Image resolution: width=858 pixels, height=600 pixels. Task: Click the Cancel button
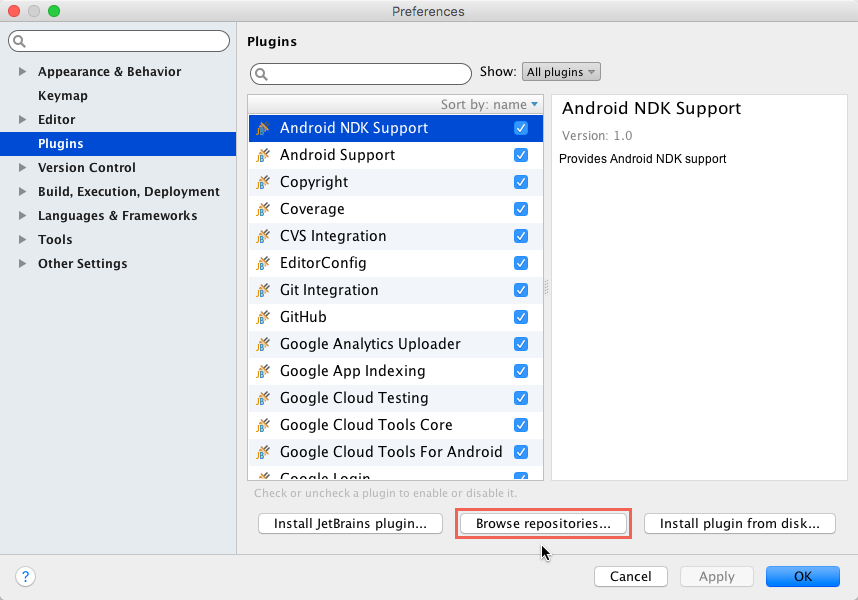tap(630, 576)
